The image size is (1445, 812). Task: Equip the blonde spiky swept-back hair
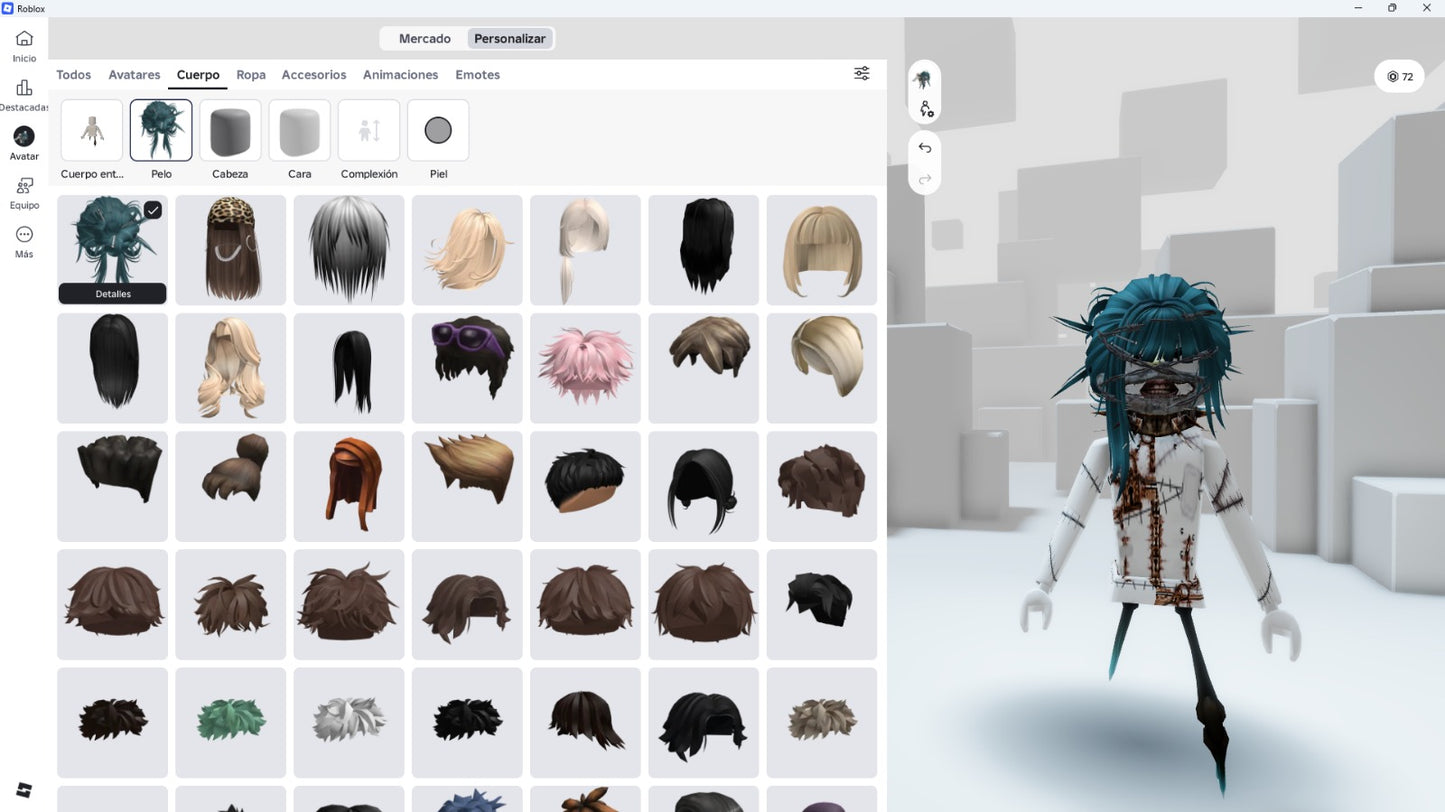[x=467, y=486]
